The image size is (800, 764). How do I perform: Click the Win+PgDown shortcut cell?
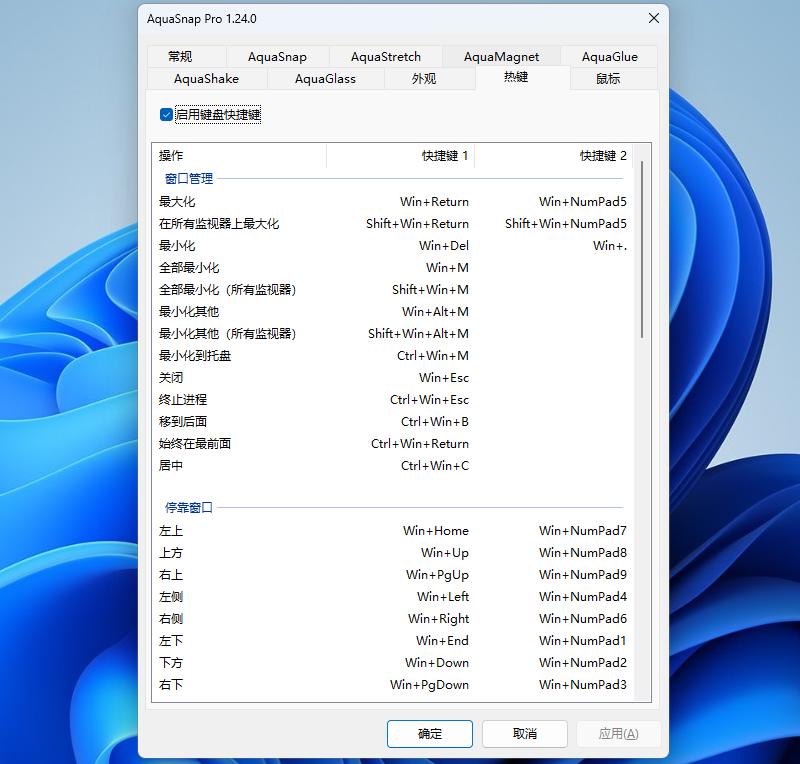429,684
